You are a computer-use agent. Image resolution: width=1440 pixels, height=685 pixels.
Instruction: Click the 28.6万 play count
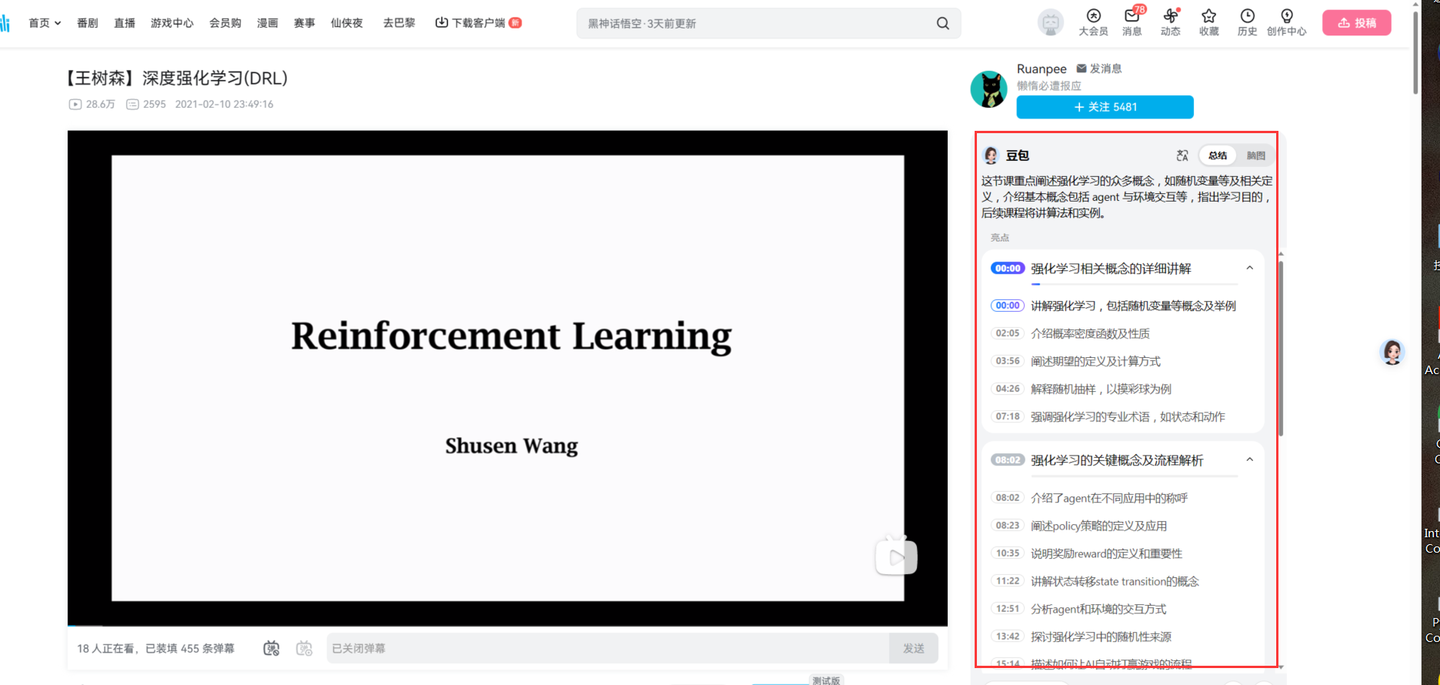pos(92,104)
